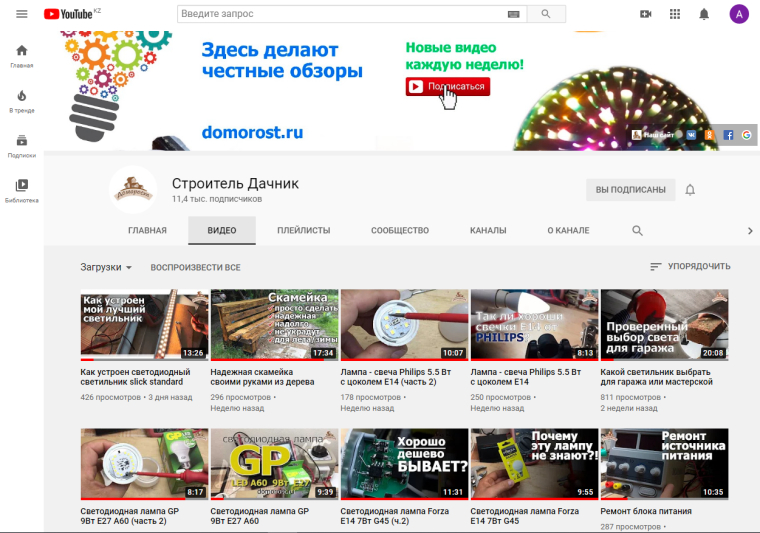
Task: Toggle channel notification bell
Action: click(x=690, y=190)
